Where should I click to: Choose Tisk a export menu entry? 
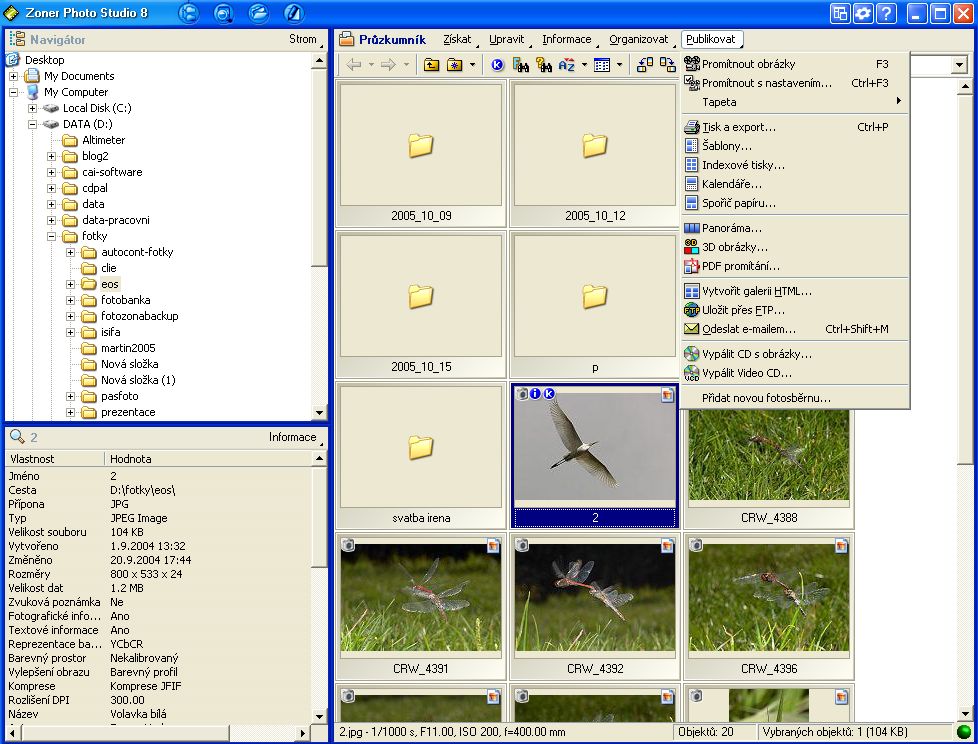pos(795,127)
